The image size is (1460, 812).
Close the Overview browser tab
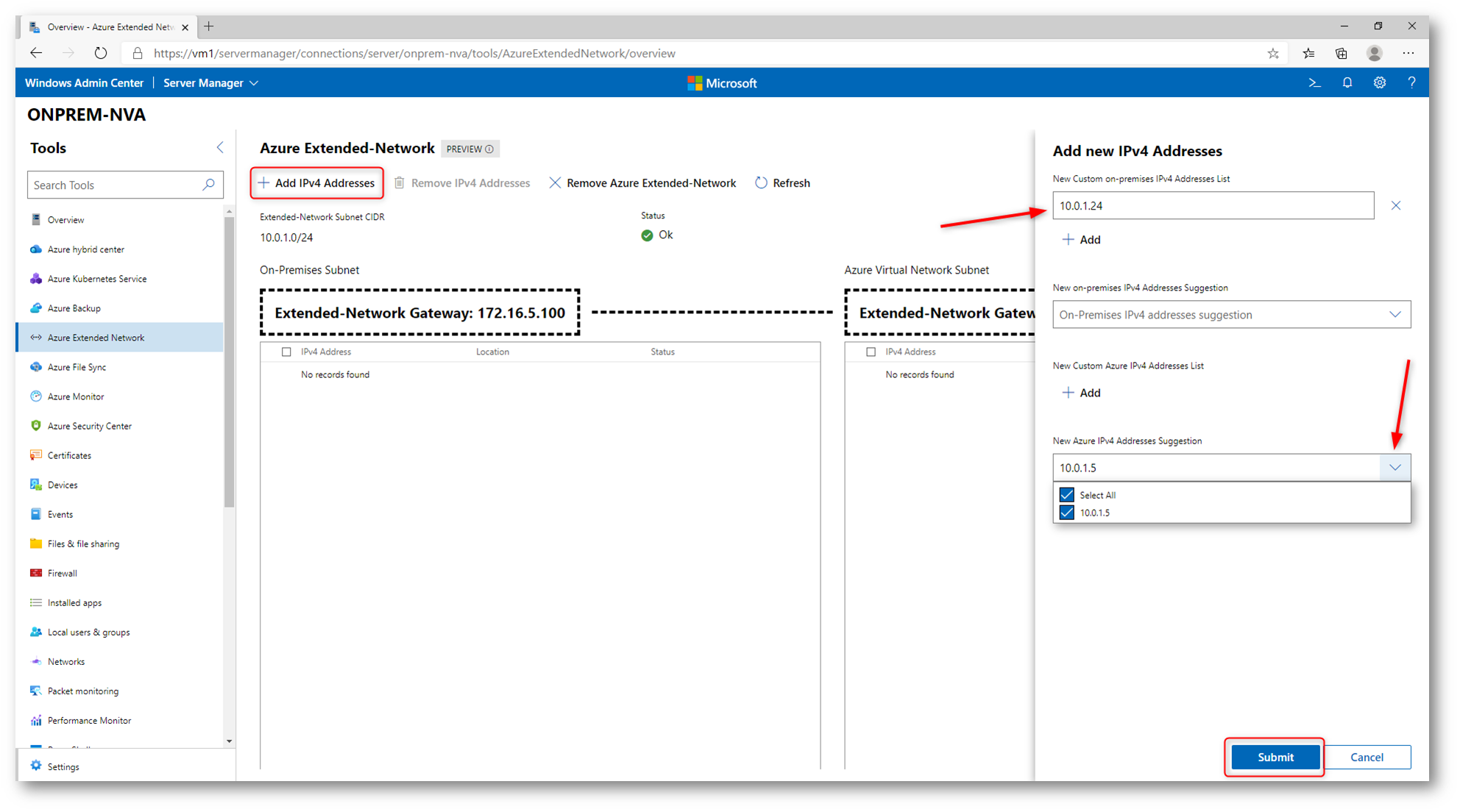click(185, 27)
